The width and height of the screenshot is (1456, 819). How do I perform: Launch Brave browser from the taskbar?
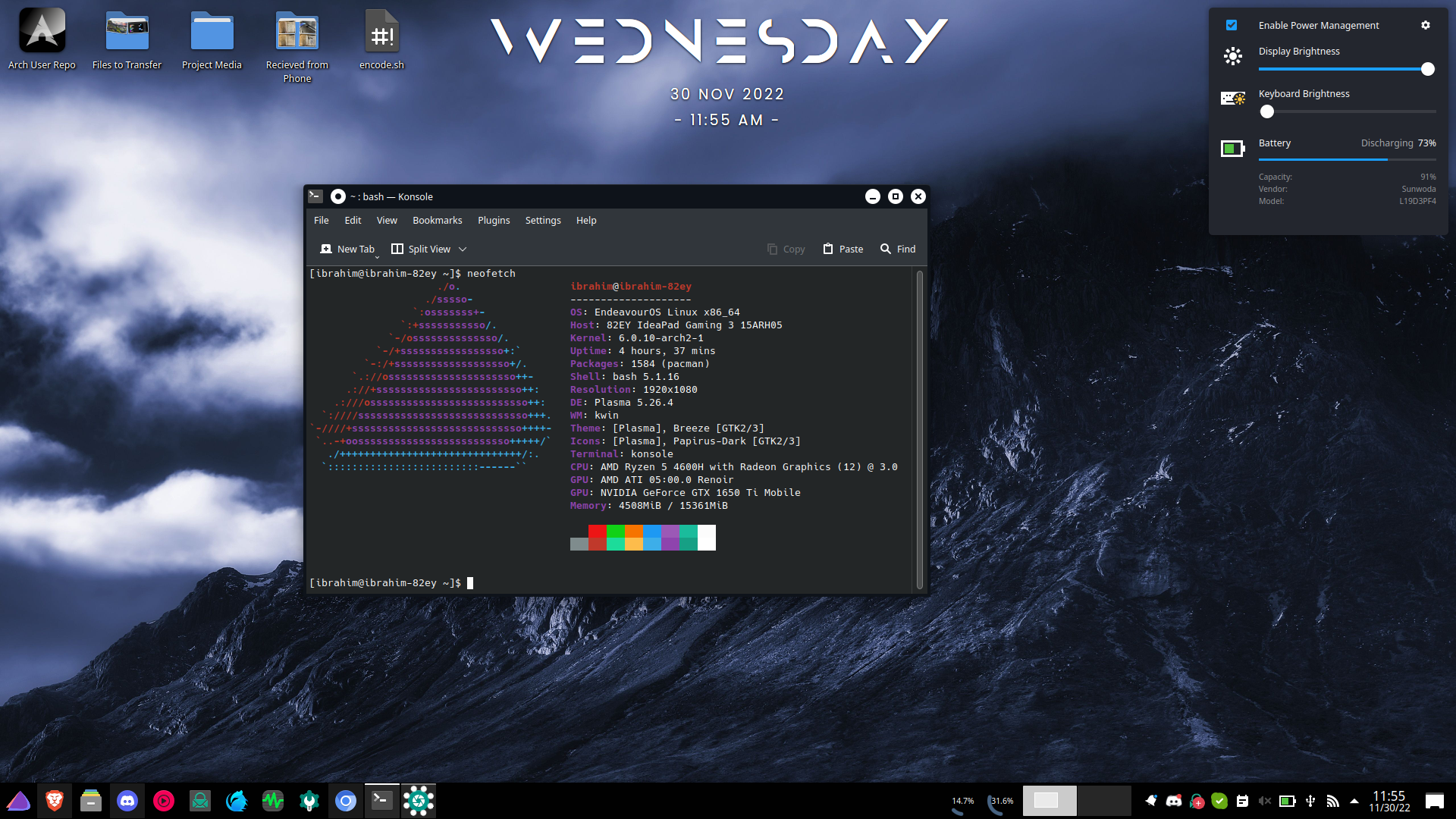coord(55,801)
